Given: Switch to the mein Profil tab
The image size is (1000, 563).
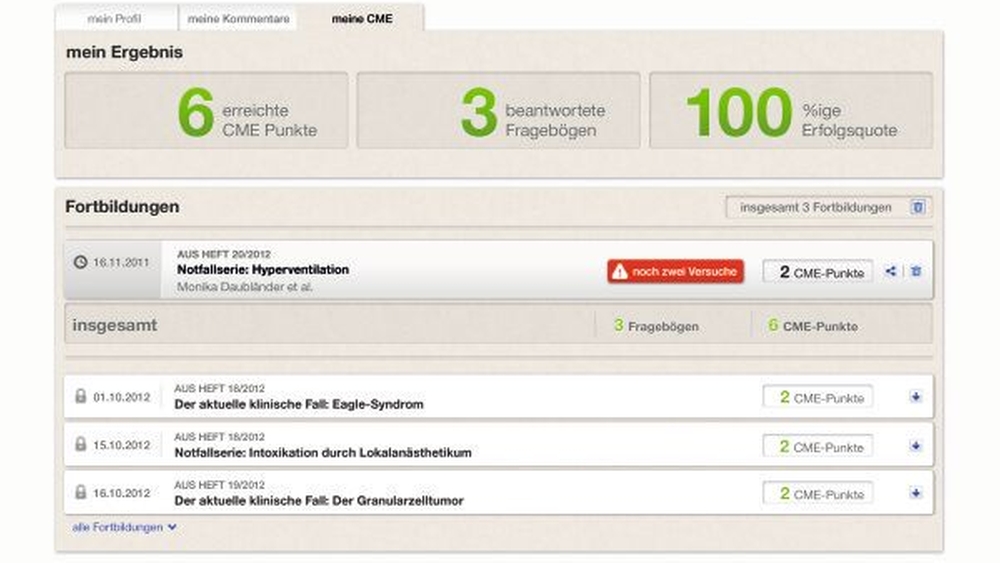Looking at the screenshot, I should pos(115,18).
